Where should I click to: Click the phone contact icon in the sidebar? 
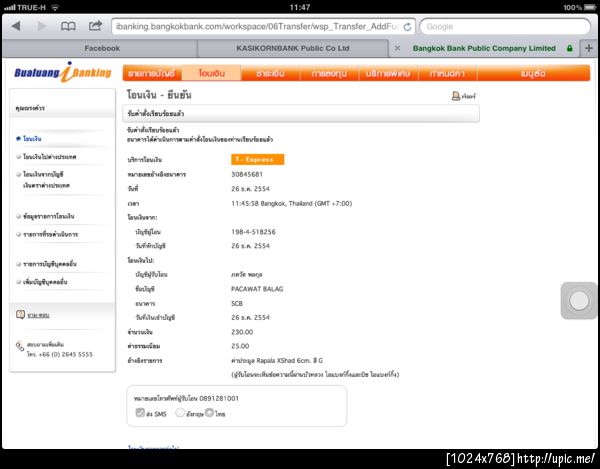(20, 347)
